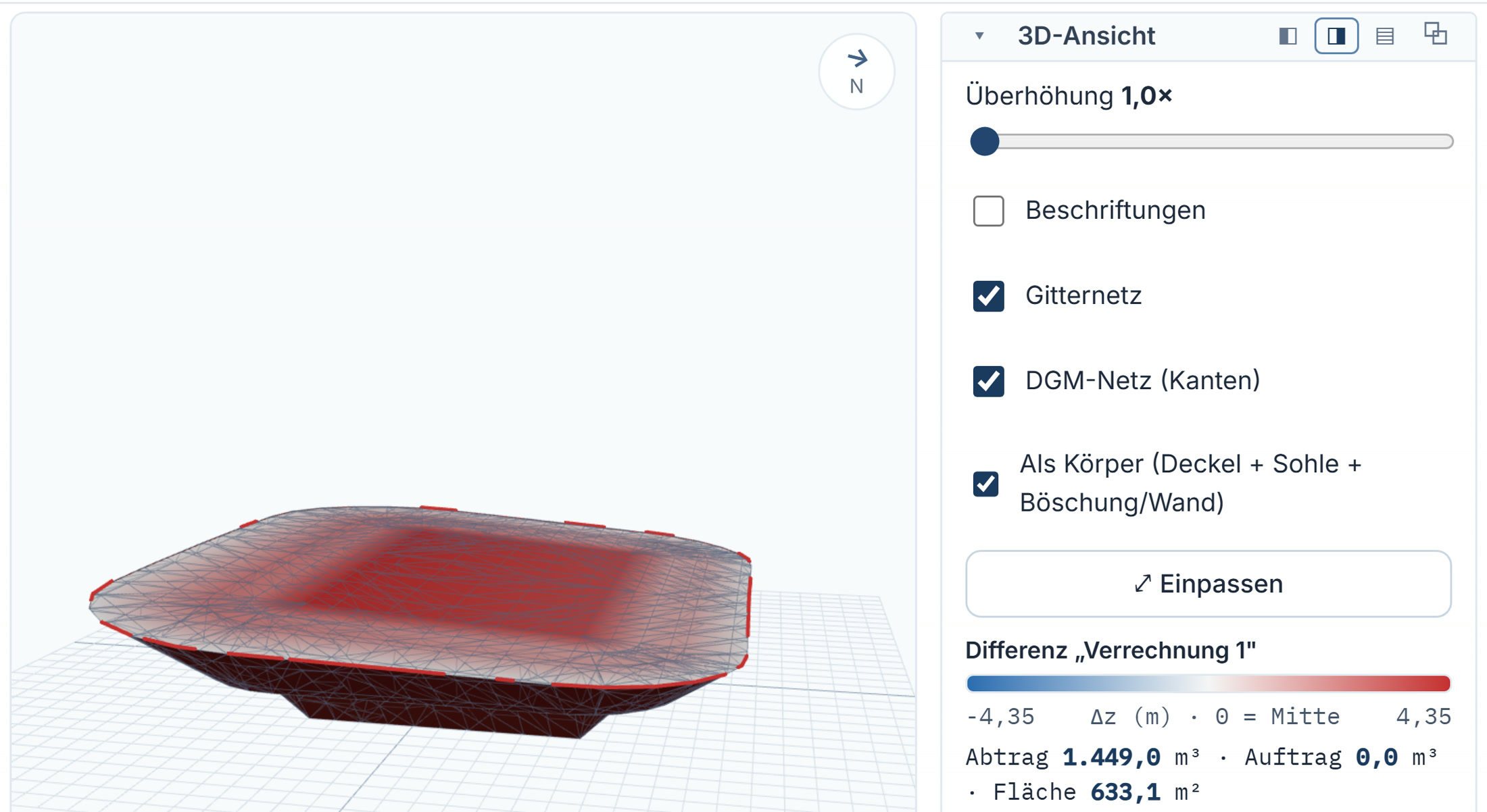The image size is (1487, 812).
Task: Enable the Beschriftungen checkbox
Action: pos(988,211)
